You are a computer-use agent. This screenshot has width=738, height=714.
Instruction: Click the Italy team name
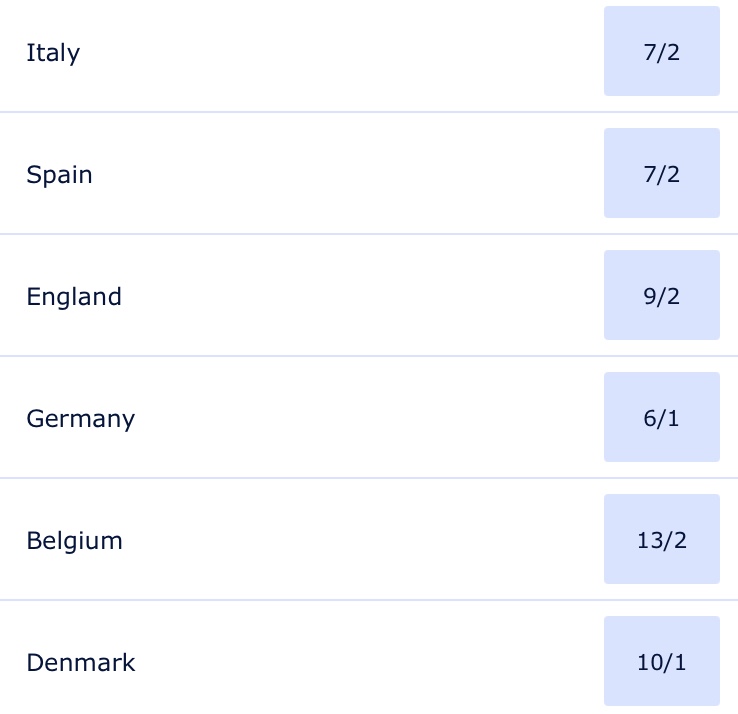[x=53, y=52]
